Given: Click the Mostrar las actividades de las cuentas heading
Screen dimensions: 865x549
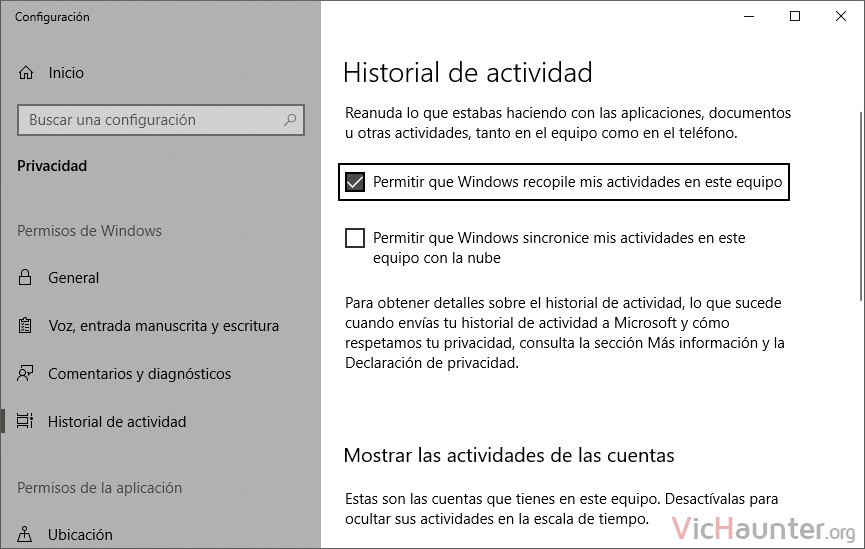Looking at the screenshot, I should [509, 456].
